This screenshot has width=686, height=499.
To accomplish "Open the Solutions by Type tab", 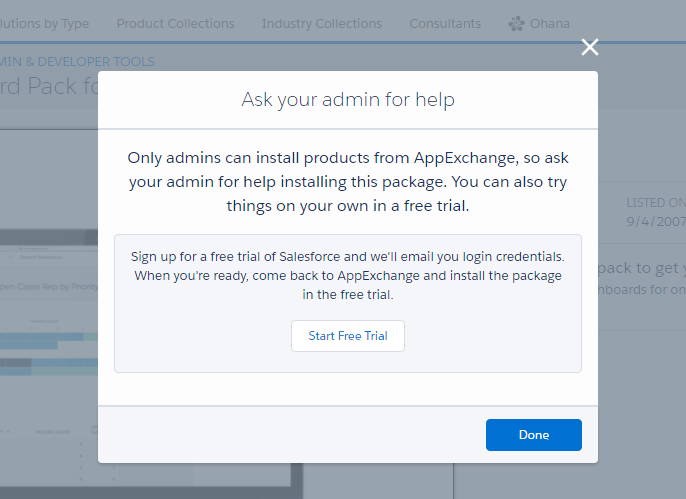I will [x=45, y=23].
